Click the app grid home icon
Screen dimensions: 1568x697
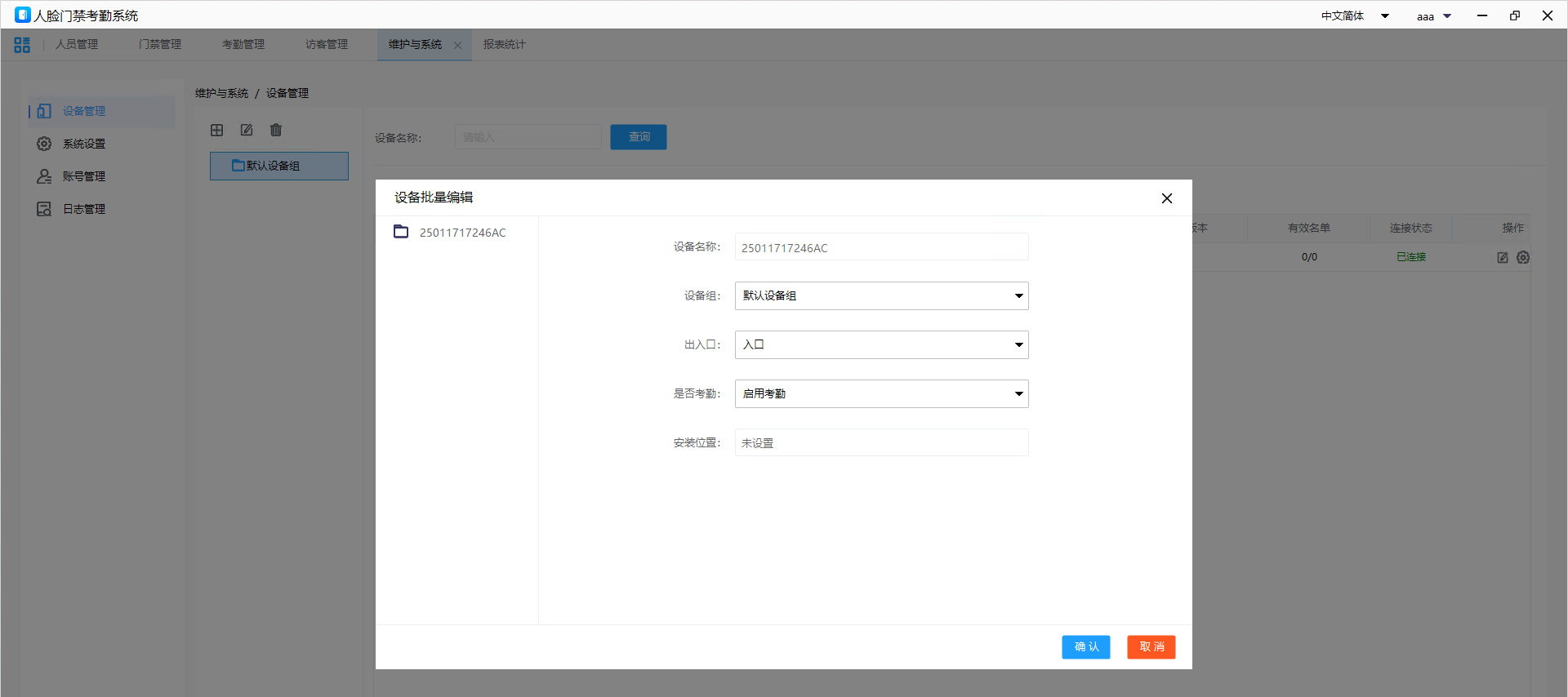[22, 45]
